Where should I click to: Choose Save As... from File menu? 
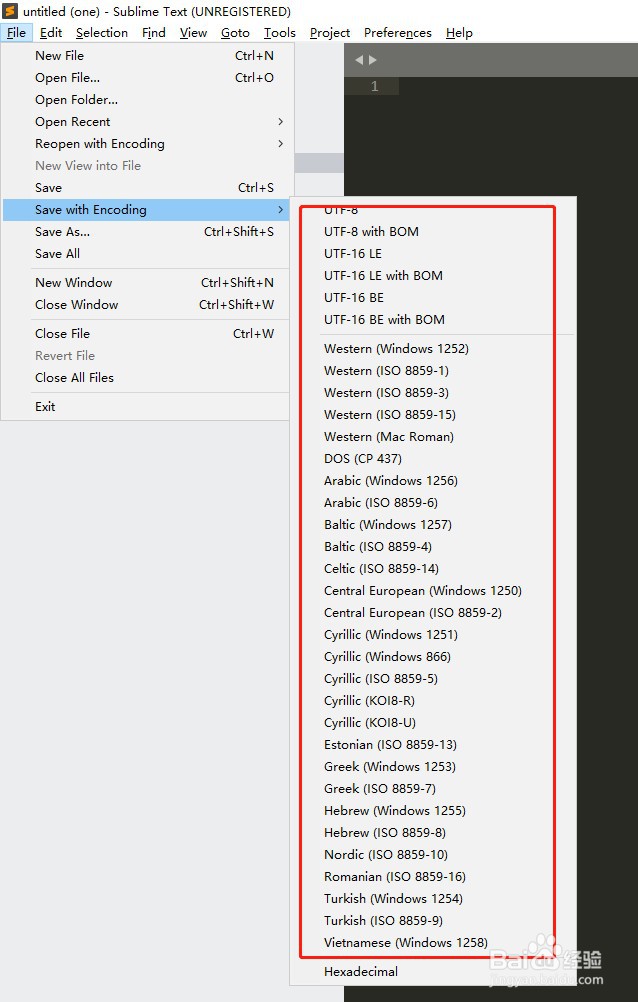146,232
